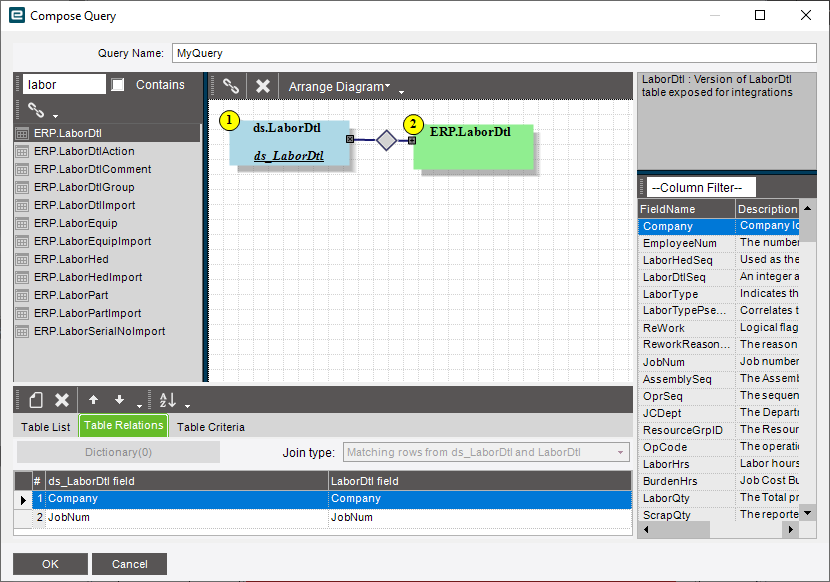Expand the dropdown arrow after the sort icon
The image size is (830, 582).
[187, 406]
